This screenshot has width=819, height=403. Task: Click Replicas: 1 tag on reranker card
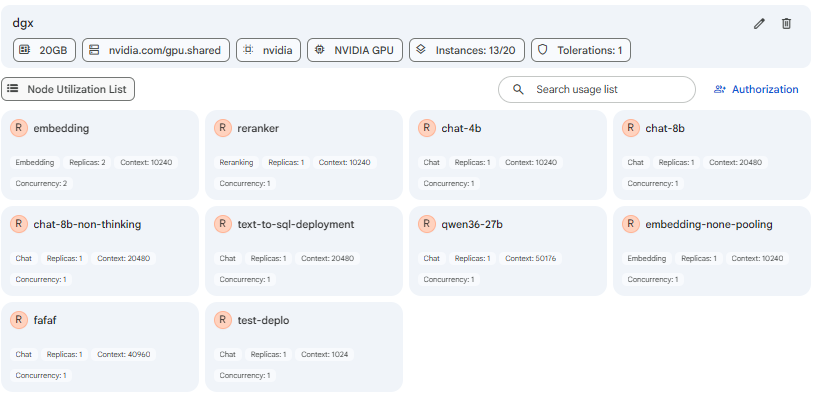coord(286,162)
